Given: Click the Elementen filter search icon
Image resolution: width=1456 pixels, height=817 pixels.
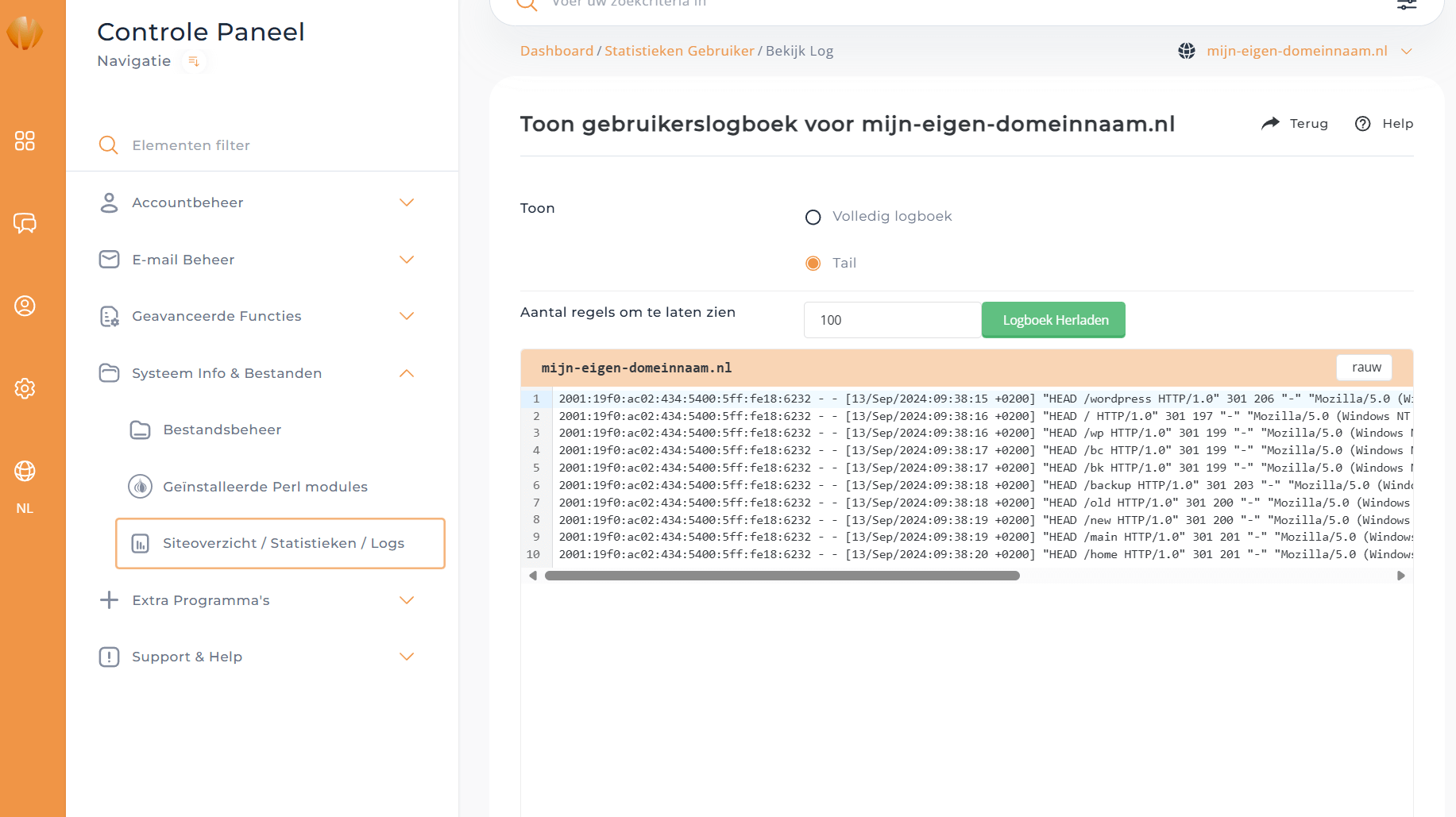Looking at the screenshot, I should [x=108, y=145].
